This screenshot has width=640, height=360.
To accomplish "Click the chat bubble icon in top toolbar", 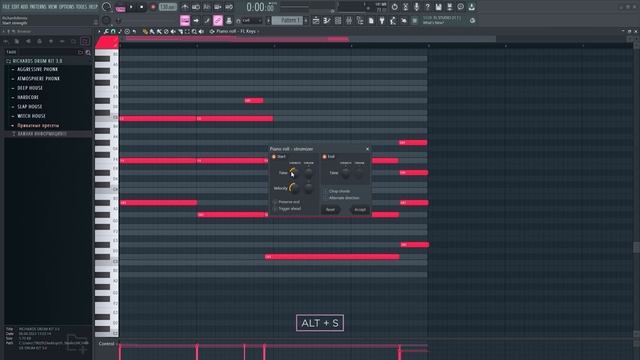I will tap(460, 7).
